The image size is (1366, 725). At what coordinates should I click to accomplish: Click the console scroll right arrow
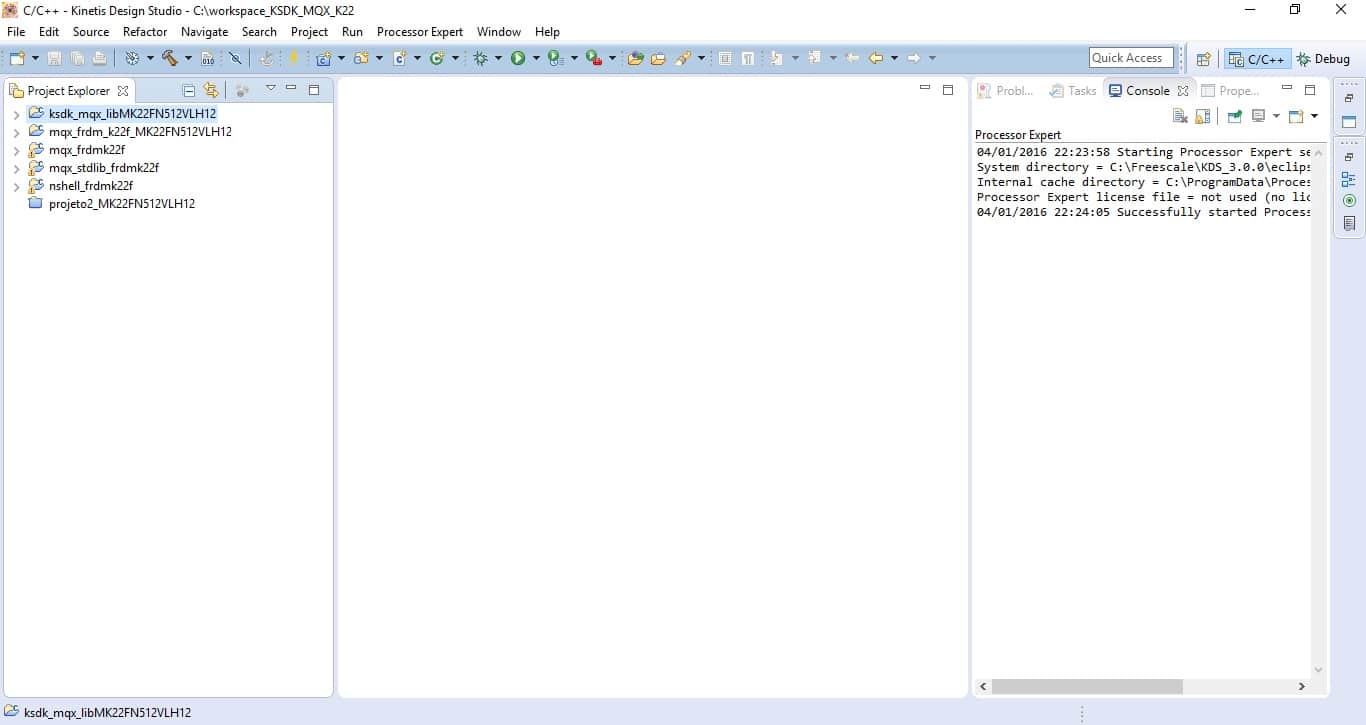click(1301, 686)
